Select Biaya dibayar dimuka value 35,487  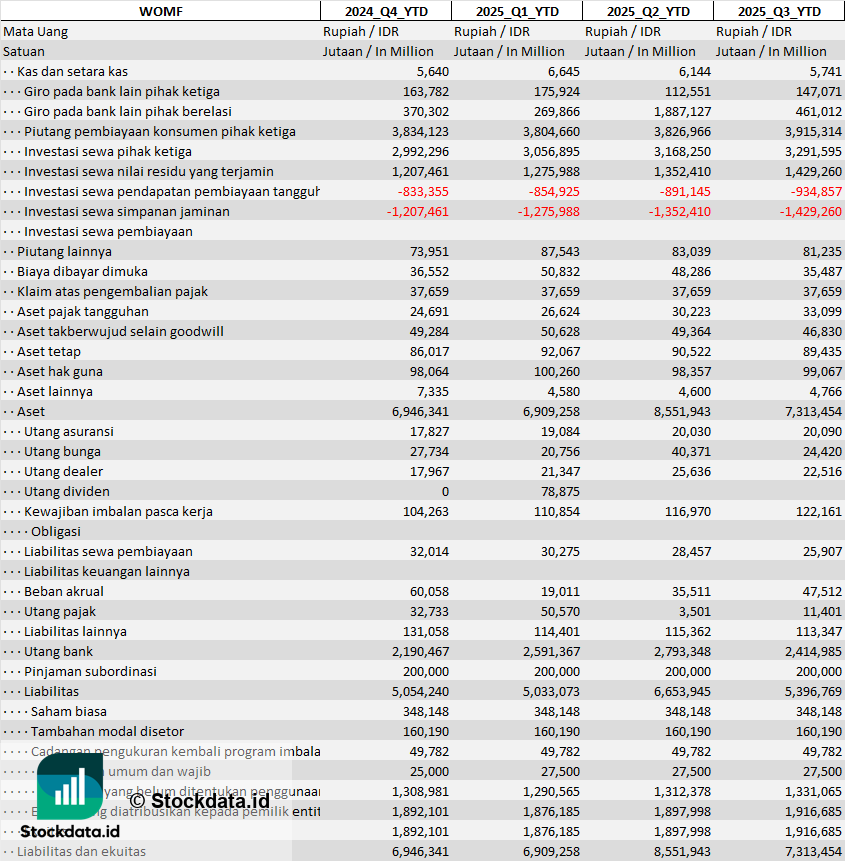click(822, 272)
